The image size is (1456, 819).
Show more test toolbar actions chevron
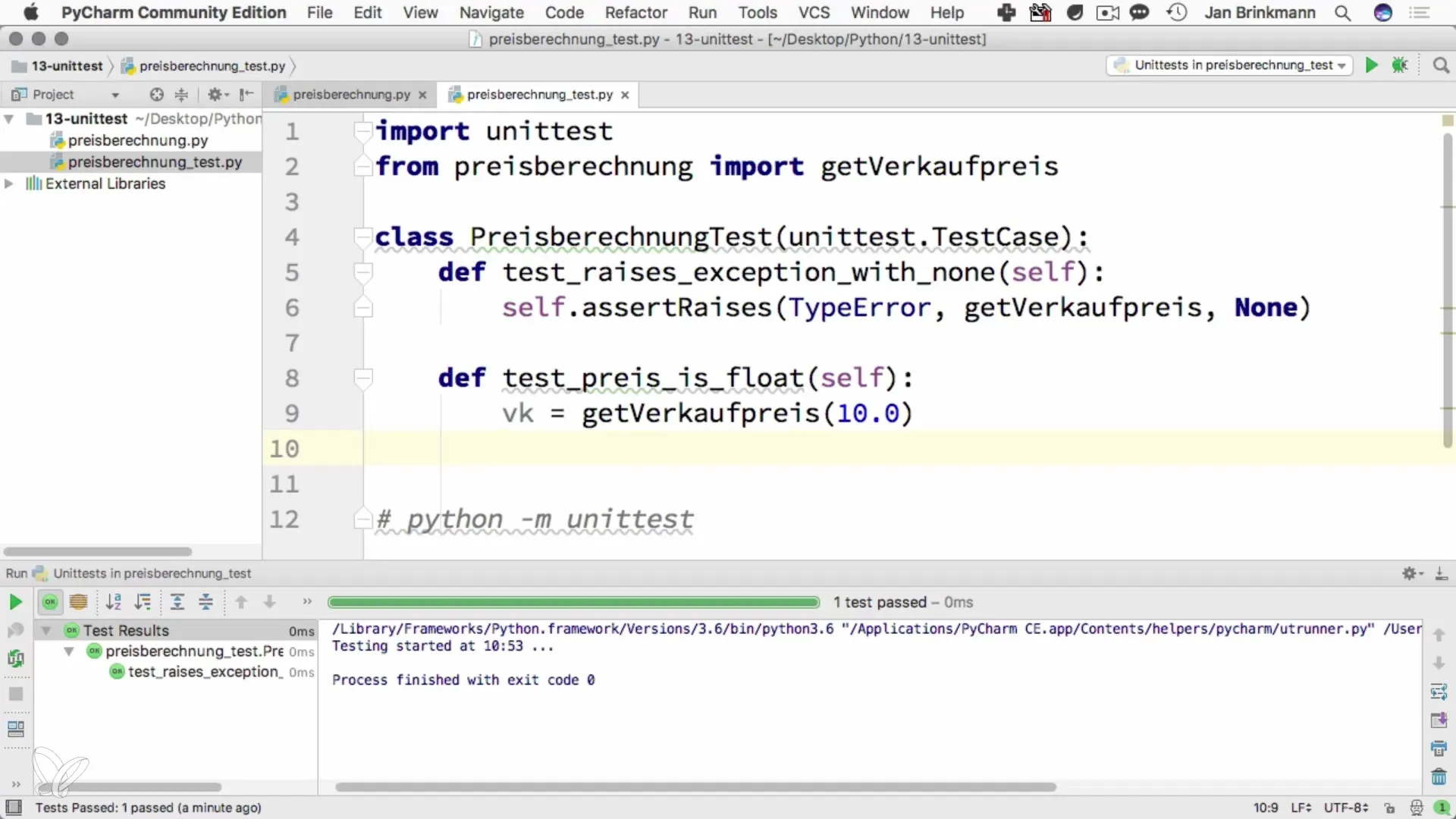(307, 602)
